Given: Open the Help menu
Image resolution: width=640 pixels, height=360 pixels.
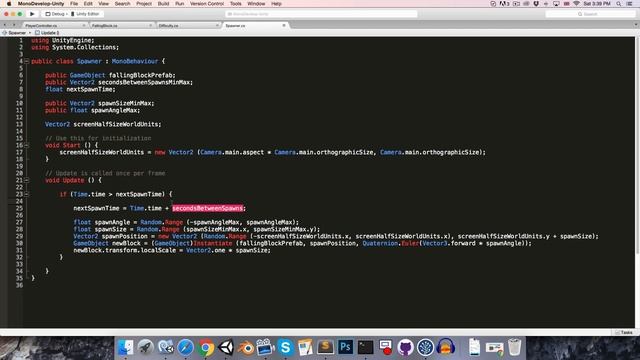Looking at the screenshot, I should point(276,4).
